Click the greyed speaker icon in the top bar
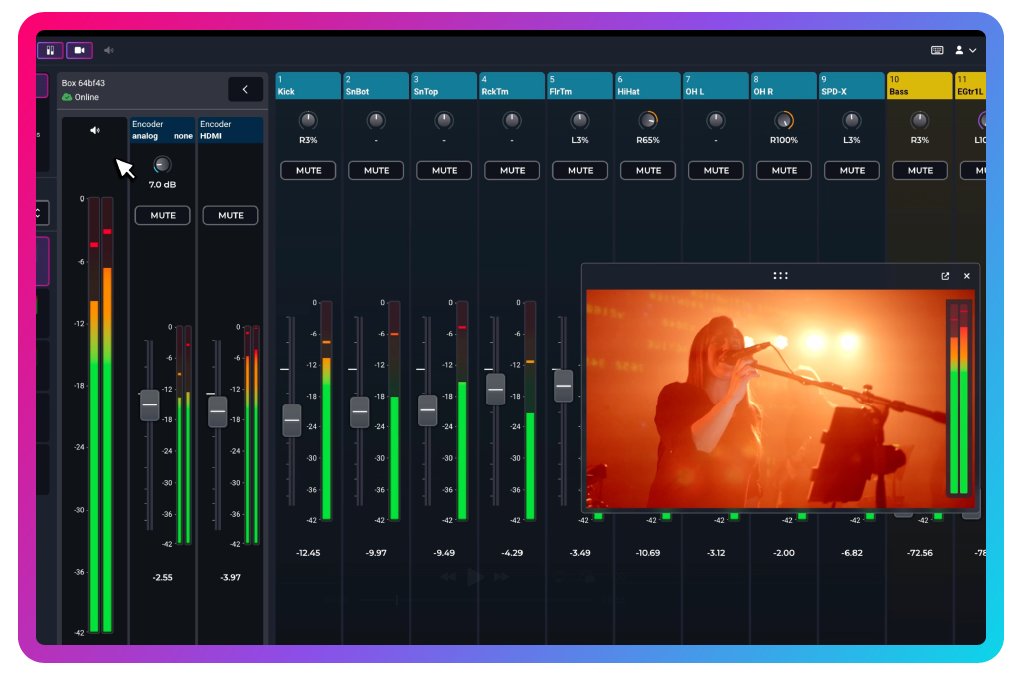Image resolution: width=1024 pixels, height=675 pixels. pos(108,50)
